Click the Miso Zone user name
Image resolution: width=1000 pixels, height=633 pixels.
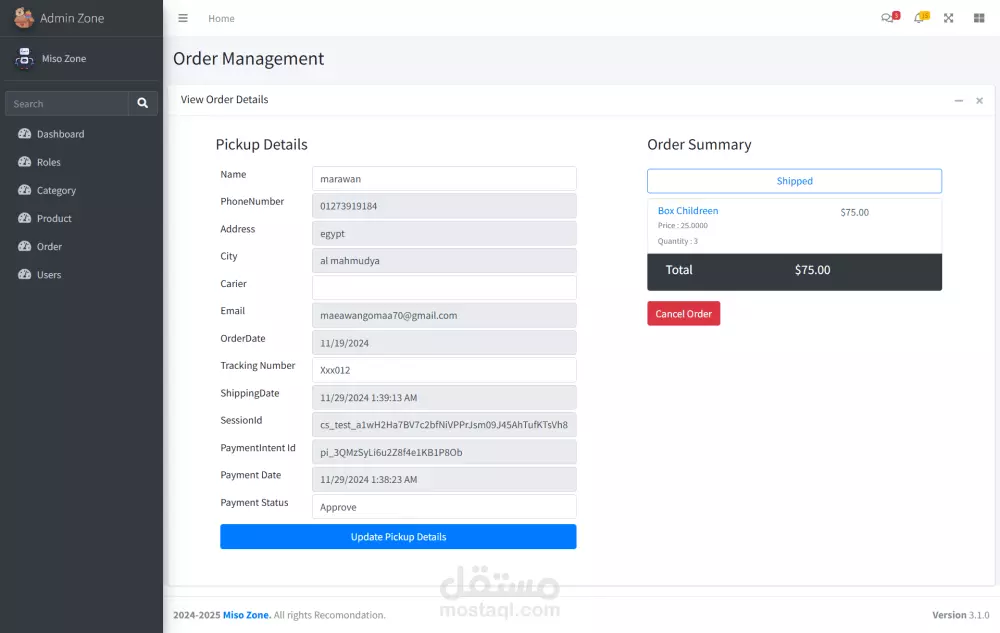(64, 58)
